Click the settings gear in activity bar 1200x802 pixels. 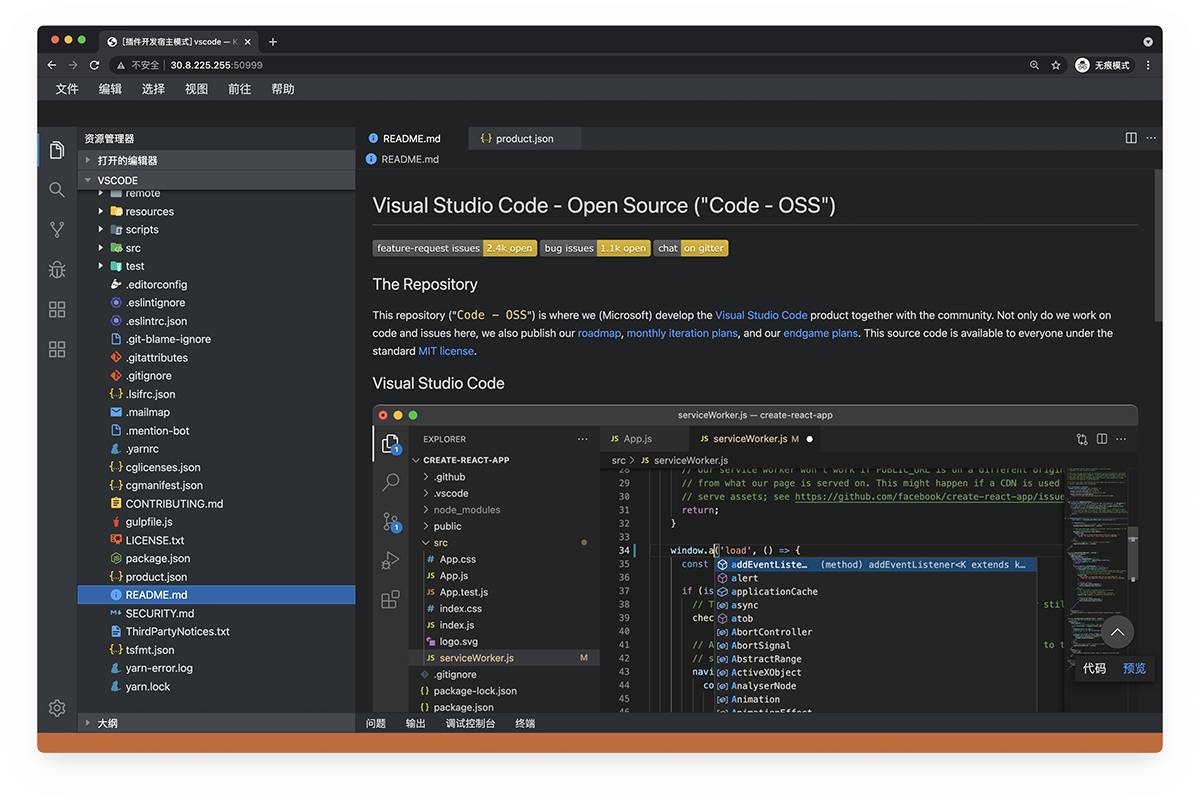click(57, 708)
